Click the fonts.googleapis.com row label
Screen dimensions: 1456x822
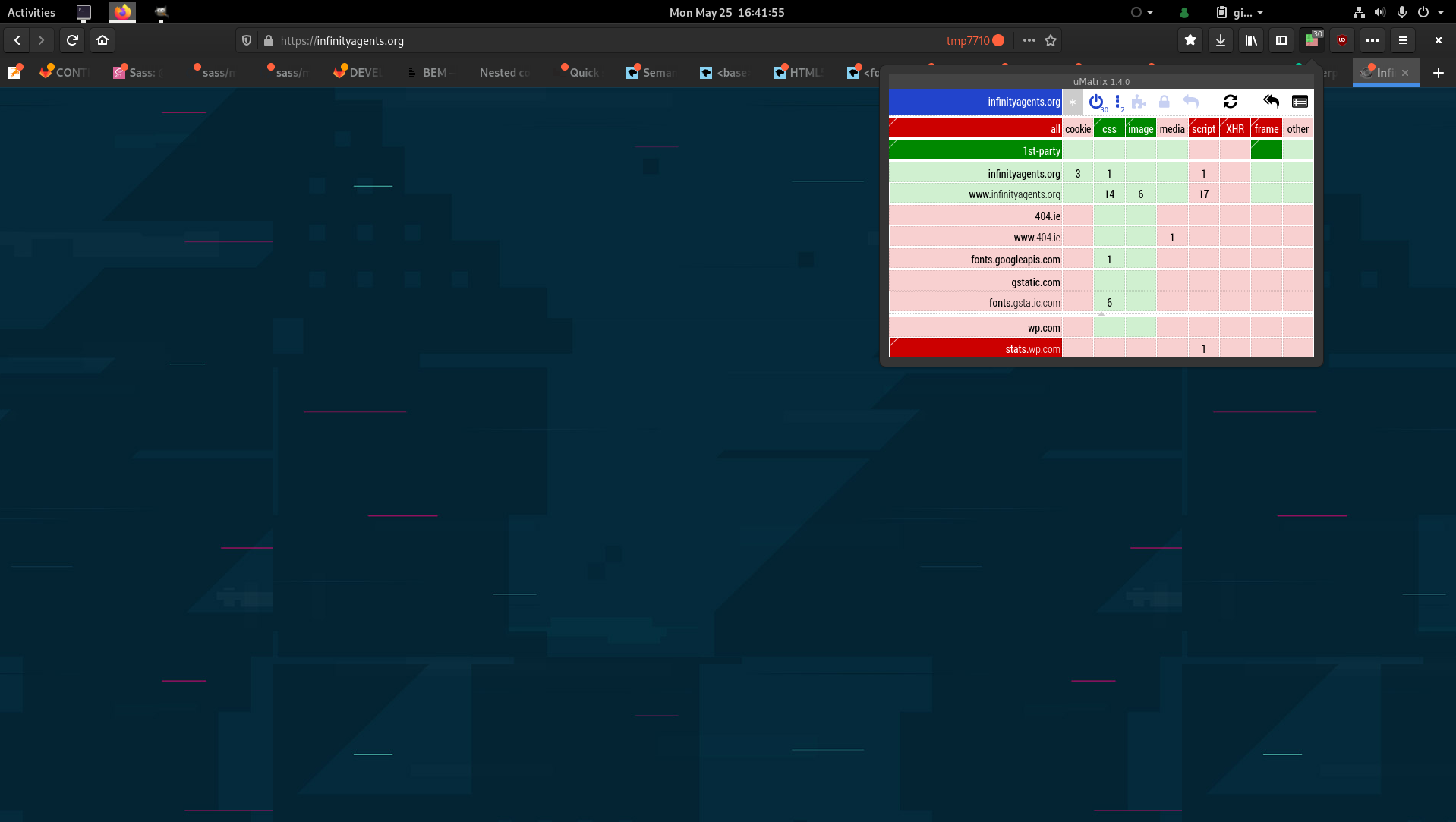pyautogui.click(x=975, y=260)
